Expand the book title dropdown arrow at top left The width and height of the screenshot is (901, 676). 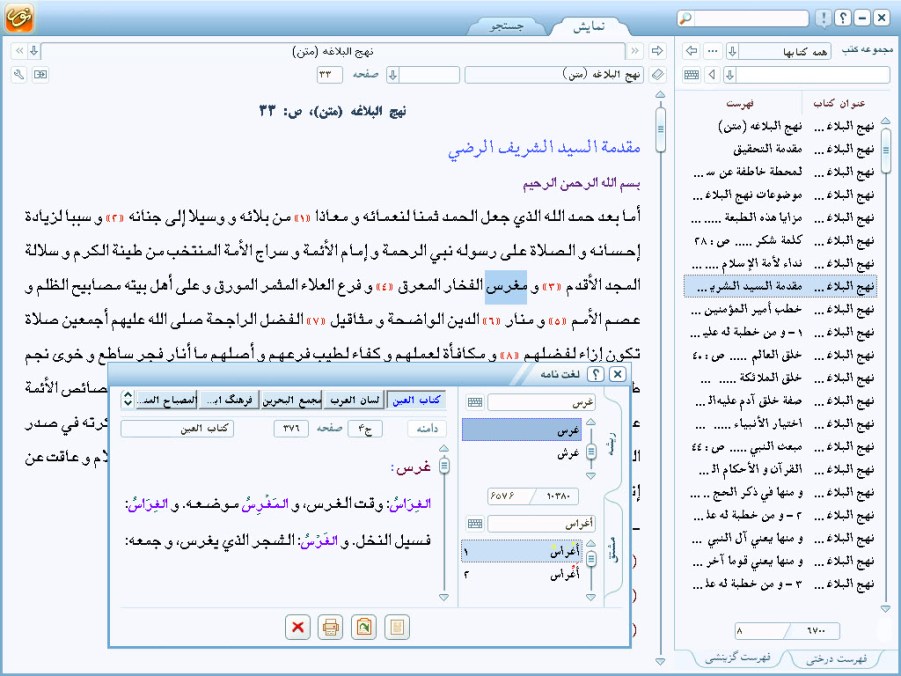pos(34,51)
